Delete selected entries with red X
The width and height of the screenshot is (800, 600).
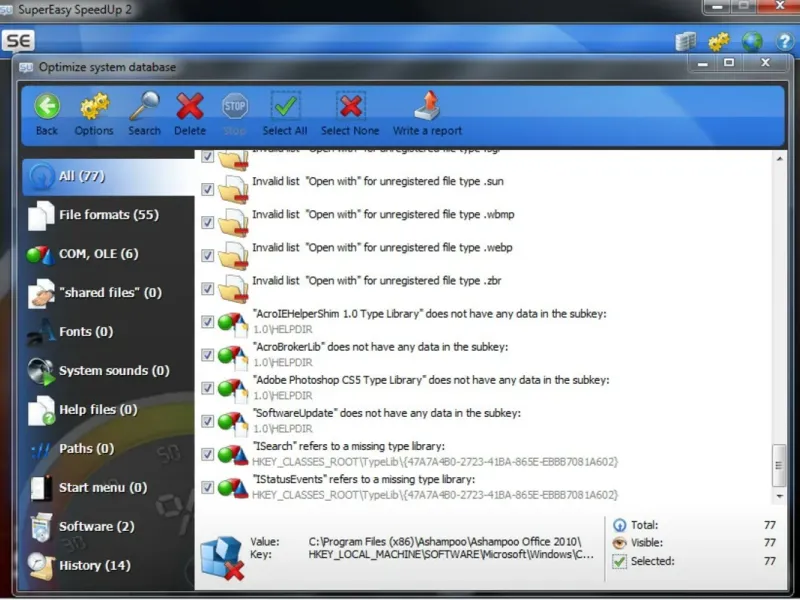click(x=190, y=107)
